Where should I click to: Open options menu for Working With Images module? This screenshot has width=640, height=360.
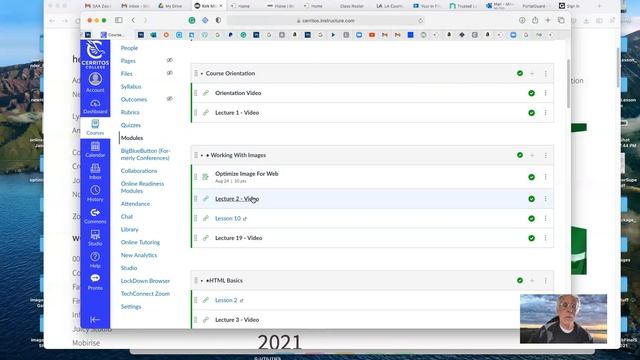click(x=545, y=155)
